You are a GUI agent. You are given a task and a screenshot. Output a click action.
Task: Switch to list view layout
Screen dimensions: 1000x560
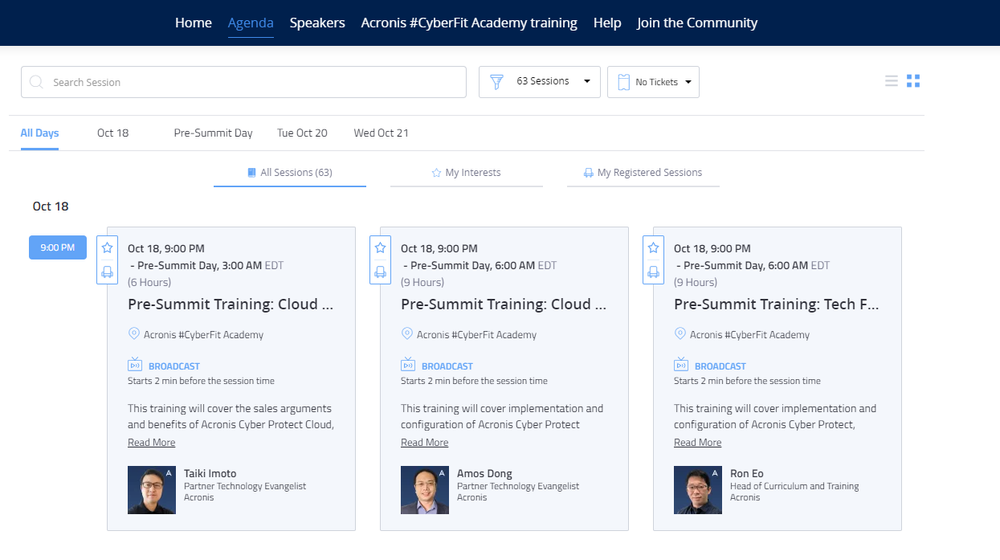point(891,81)
